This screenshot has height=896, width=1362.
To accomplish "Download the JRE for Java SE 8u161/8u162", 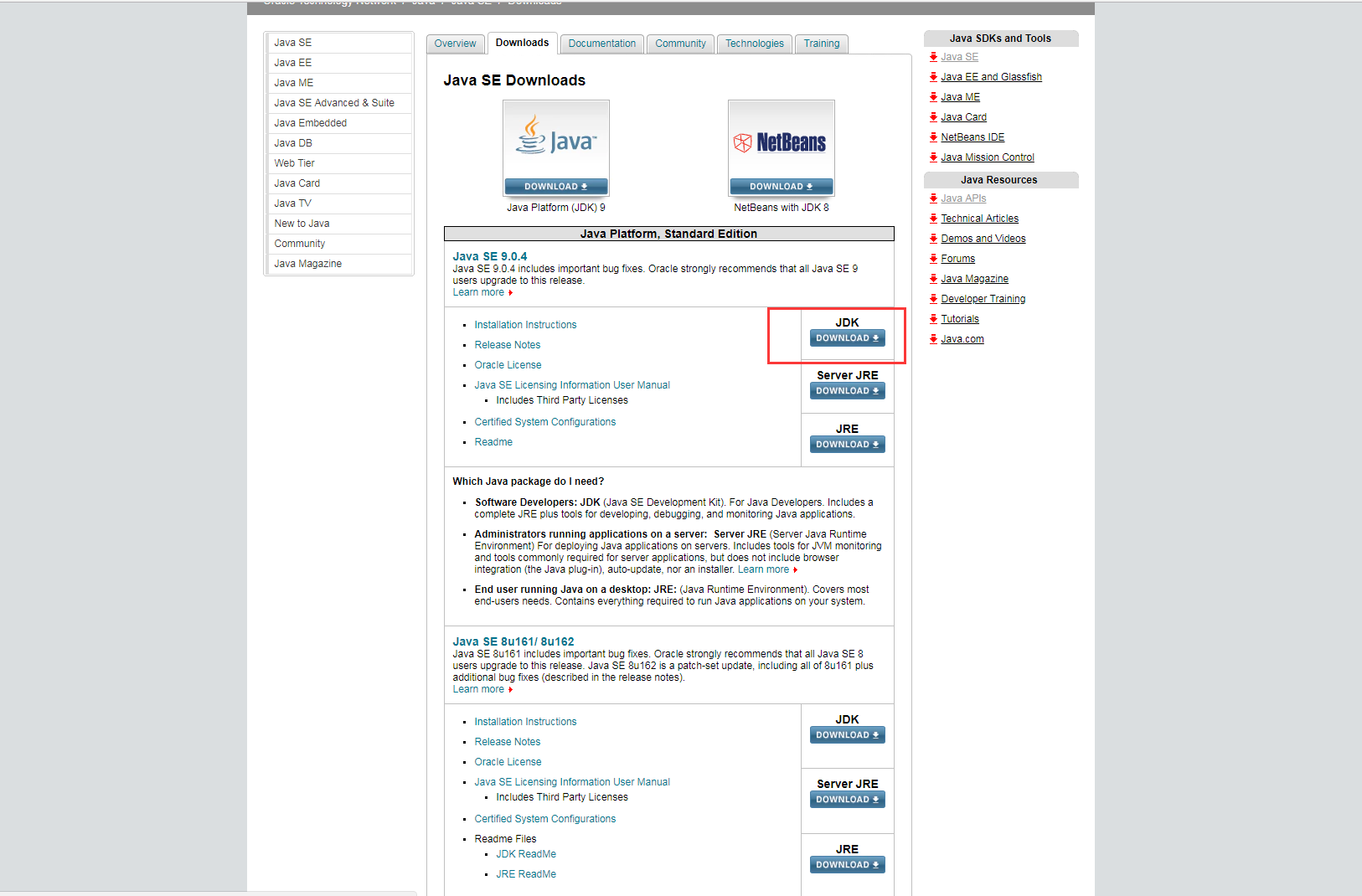I will 847,865.
